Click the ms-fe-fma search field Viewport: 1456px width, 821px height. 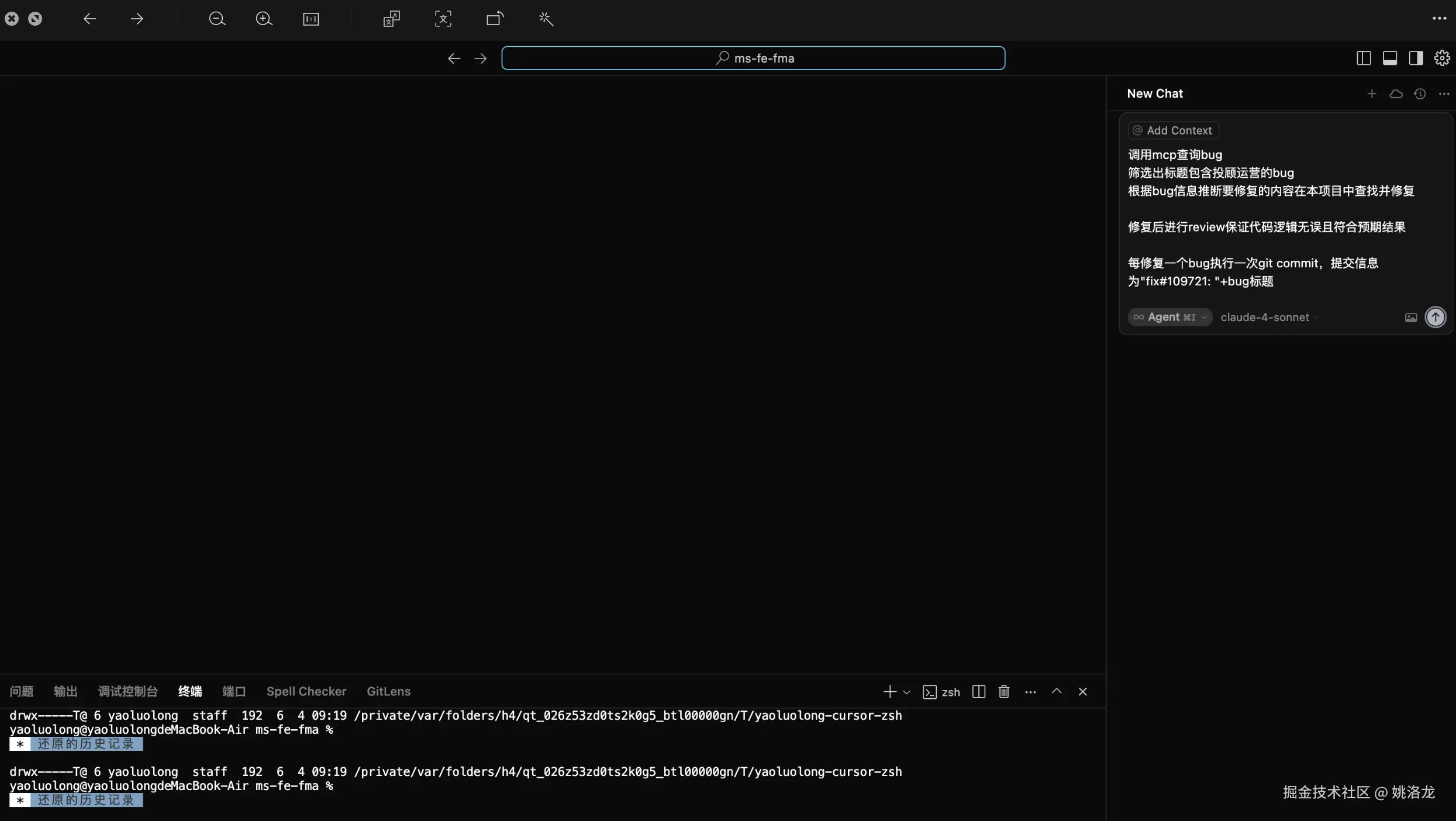pyautogui.click(x=753, y=58)
